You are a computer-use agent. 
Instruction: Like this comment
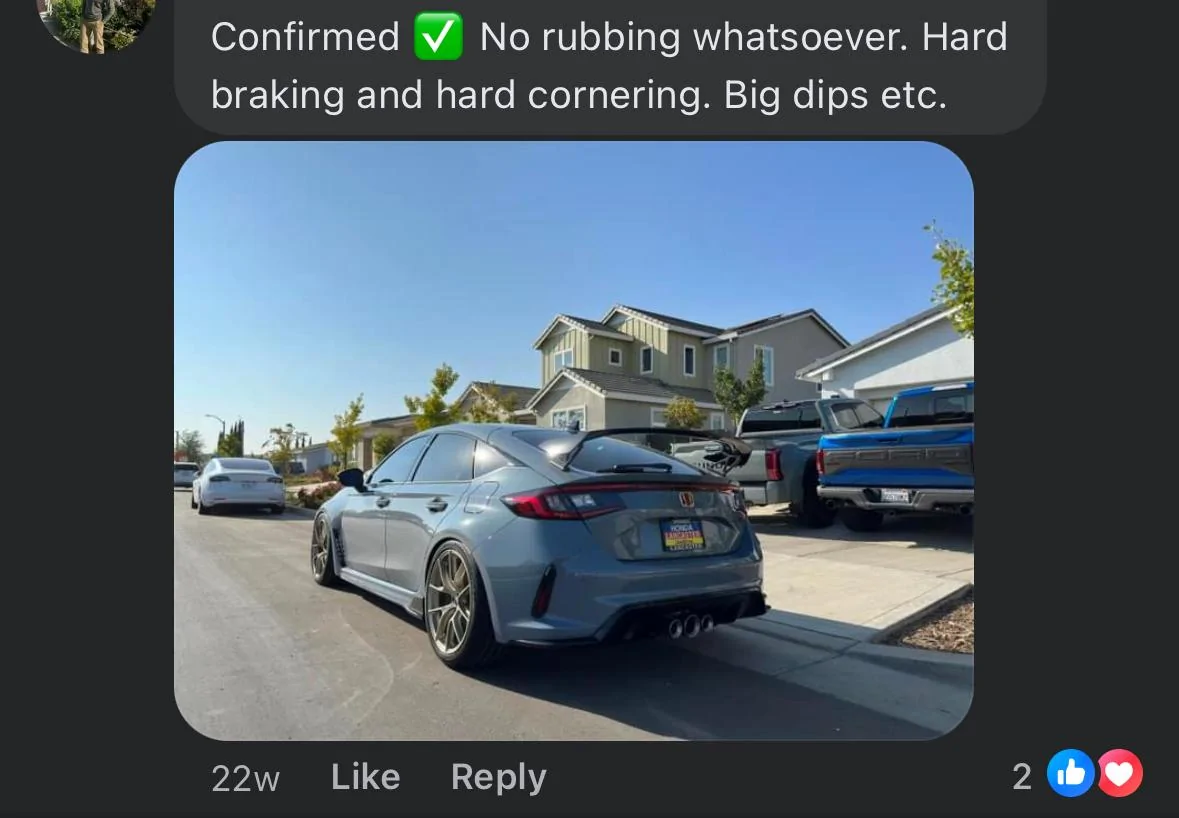365,777
